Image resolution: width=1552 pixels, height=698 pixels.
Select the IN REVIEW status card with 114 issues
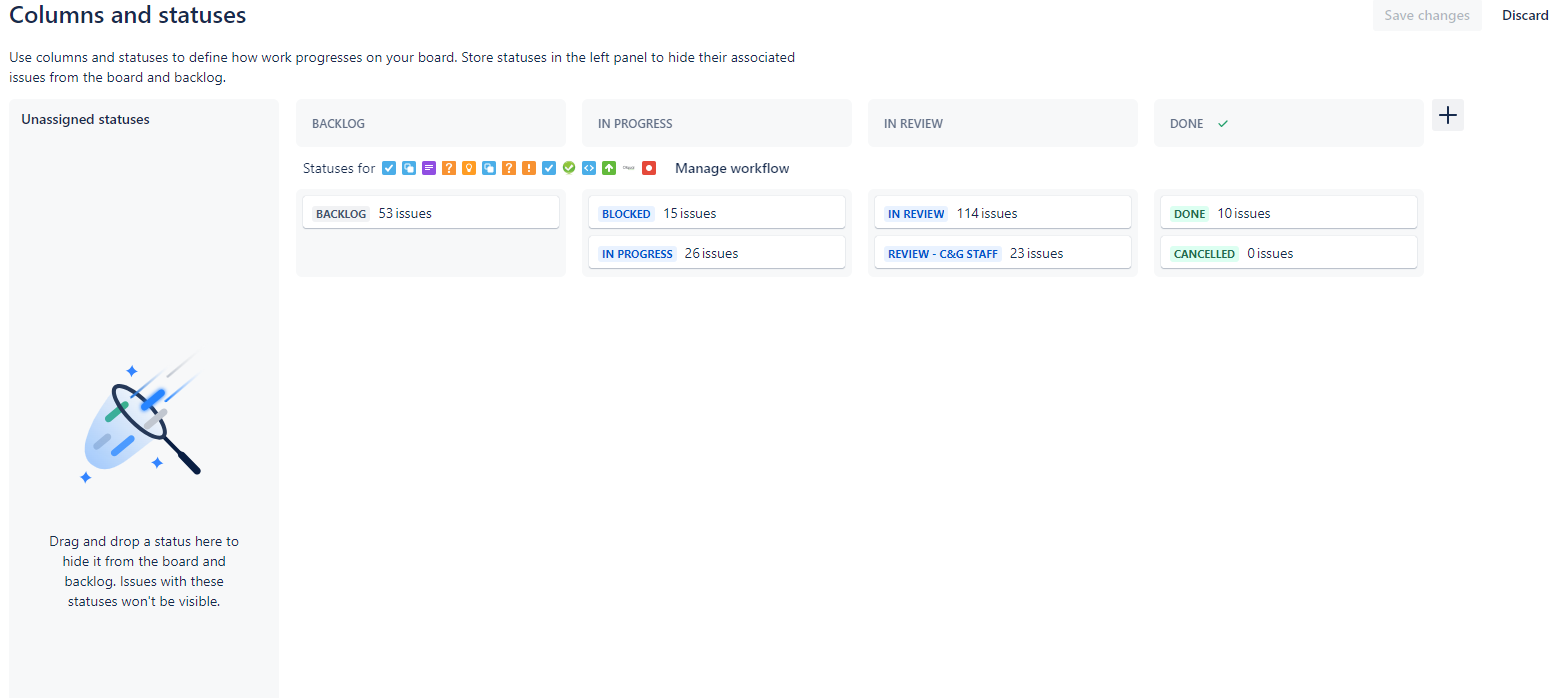point(1003,213)
